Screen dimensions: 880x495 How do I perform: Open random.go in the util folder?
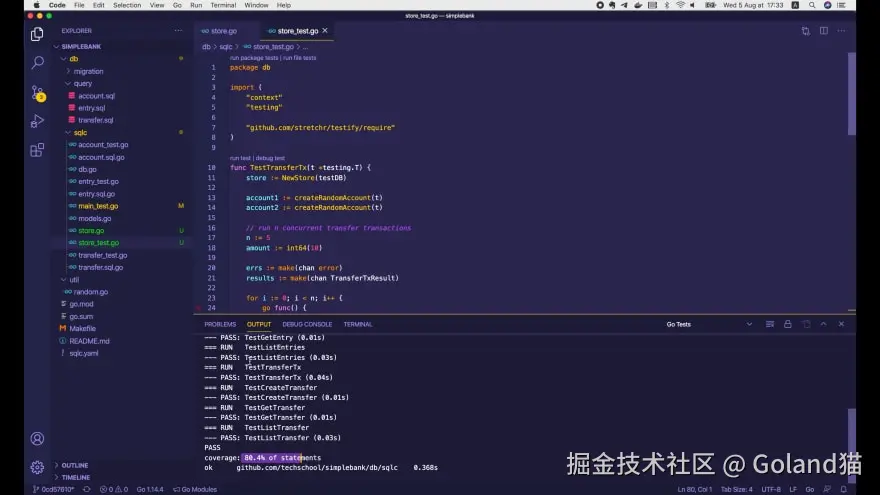[x=90, y=292]
